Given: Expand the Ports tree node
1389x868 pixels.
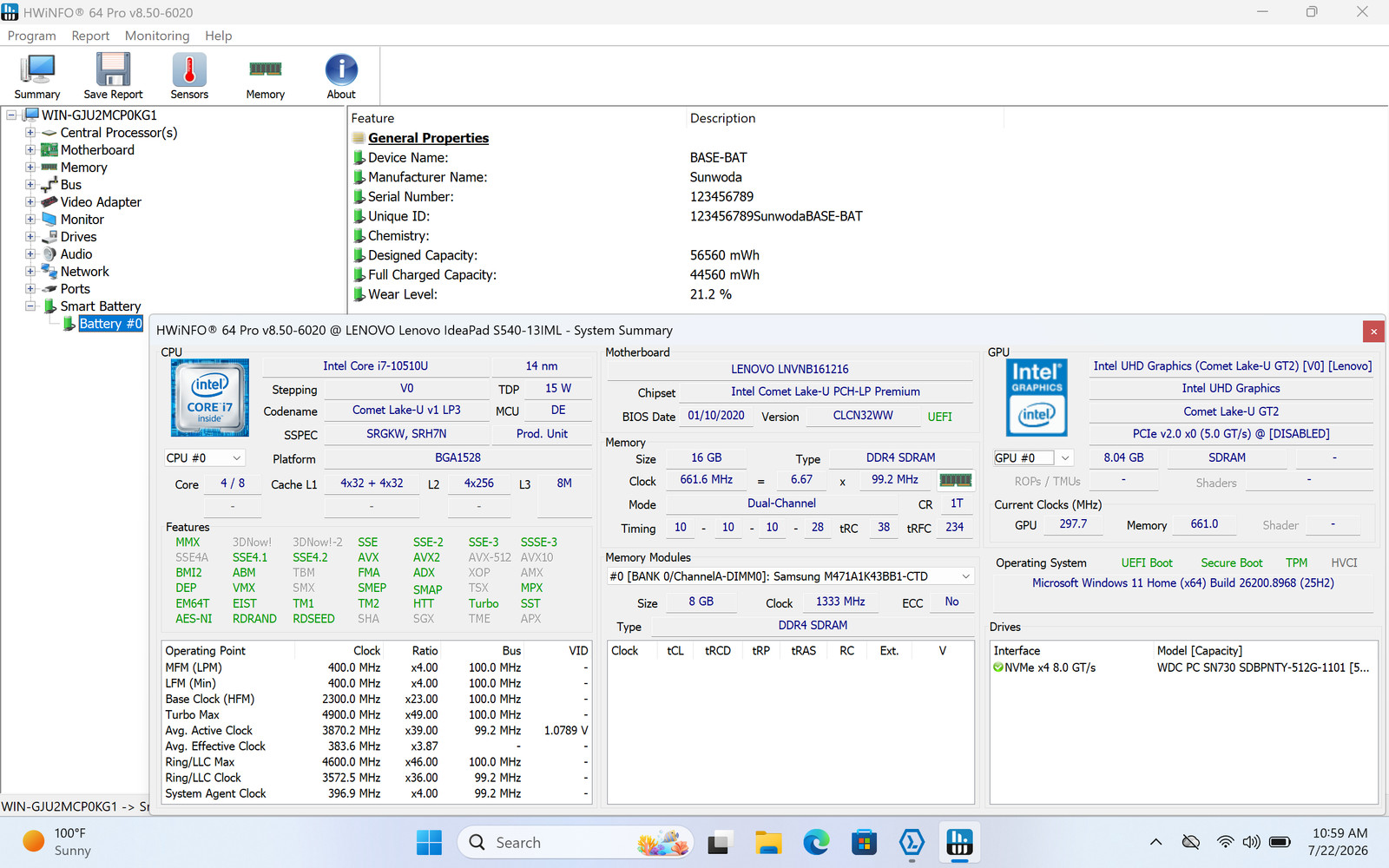Looking at the screenshot, I should click(30, 289).
